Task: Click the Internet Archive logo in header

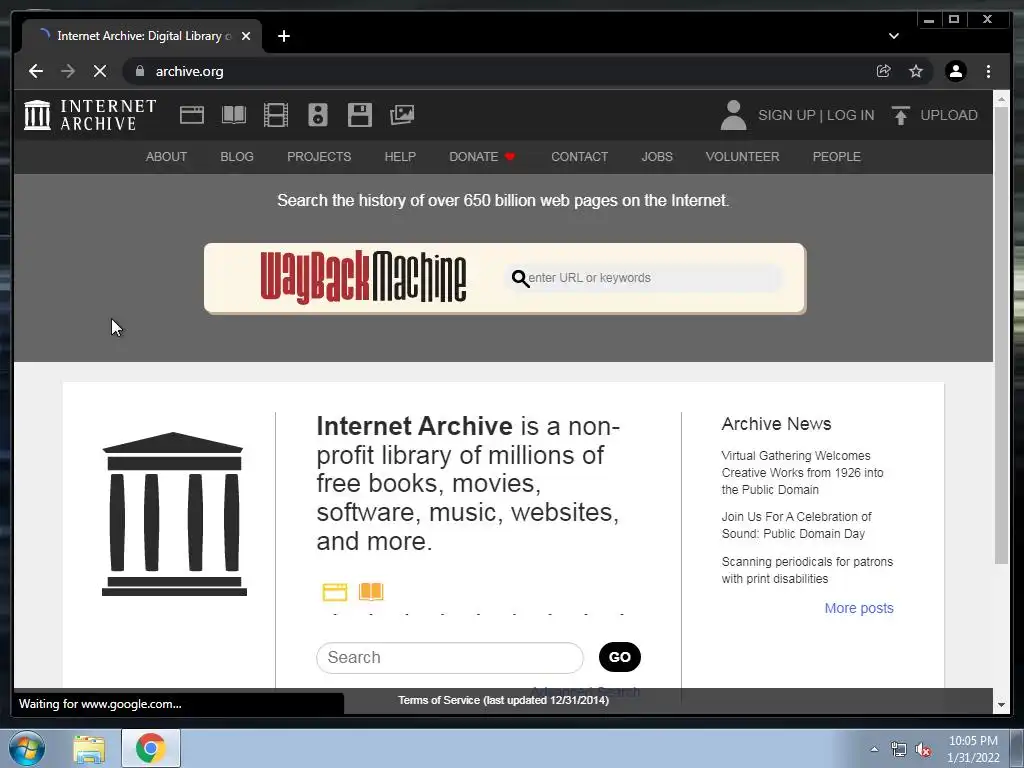Action: pyautogui.click(x=90, y=115)
